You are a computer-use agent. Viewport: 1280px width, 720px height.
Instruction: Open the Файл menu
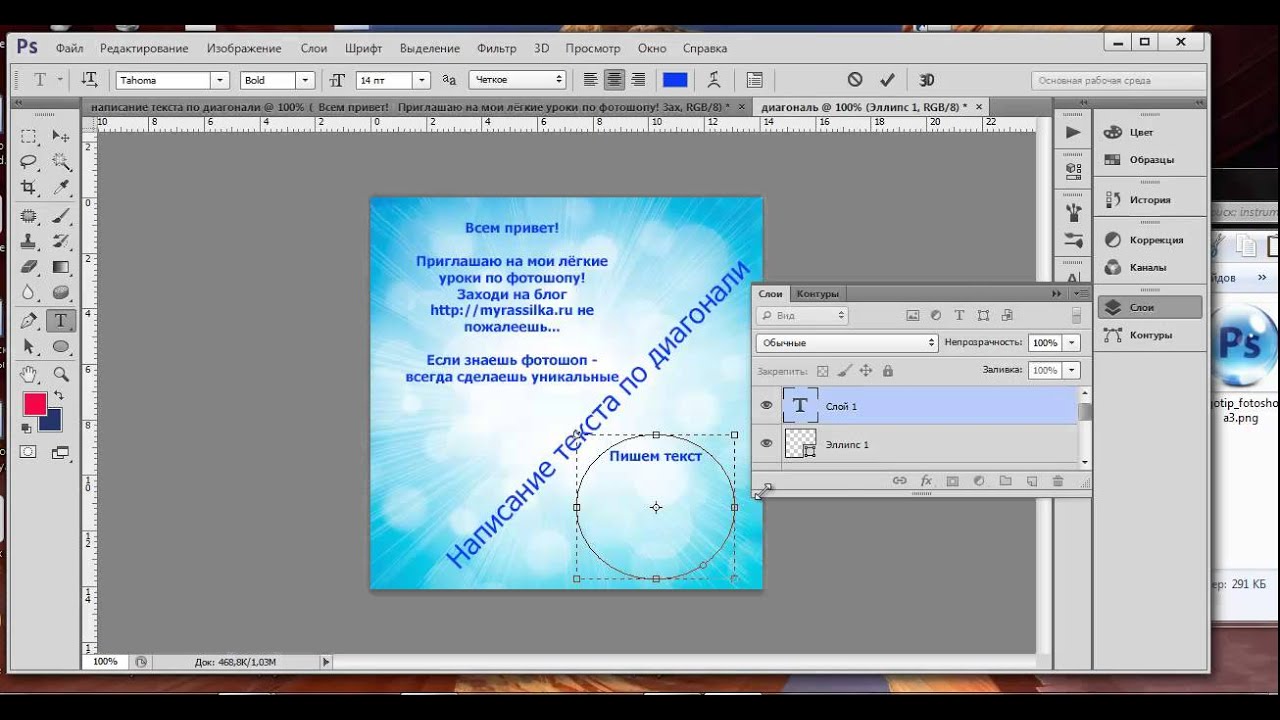[69, 48]
